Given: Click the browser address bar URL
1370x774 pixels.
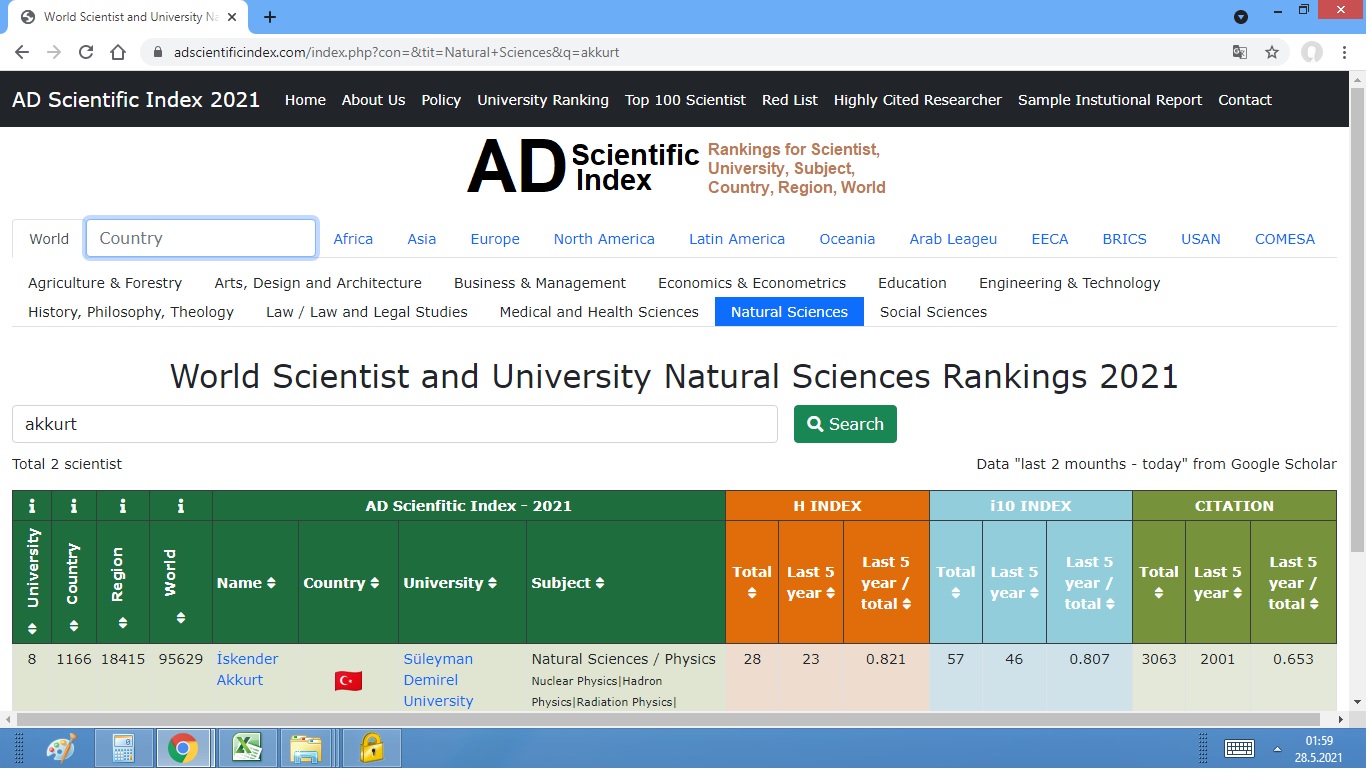Looking at the screenshot, I should point(396,52).
